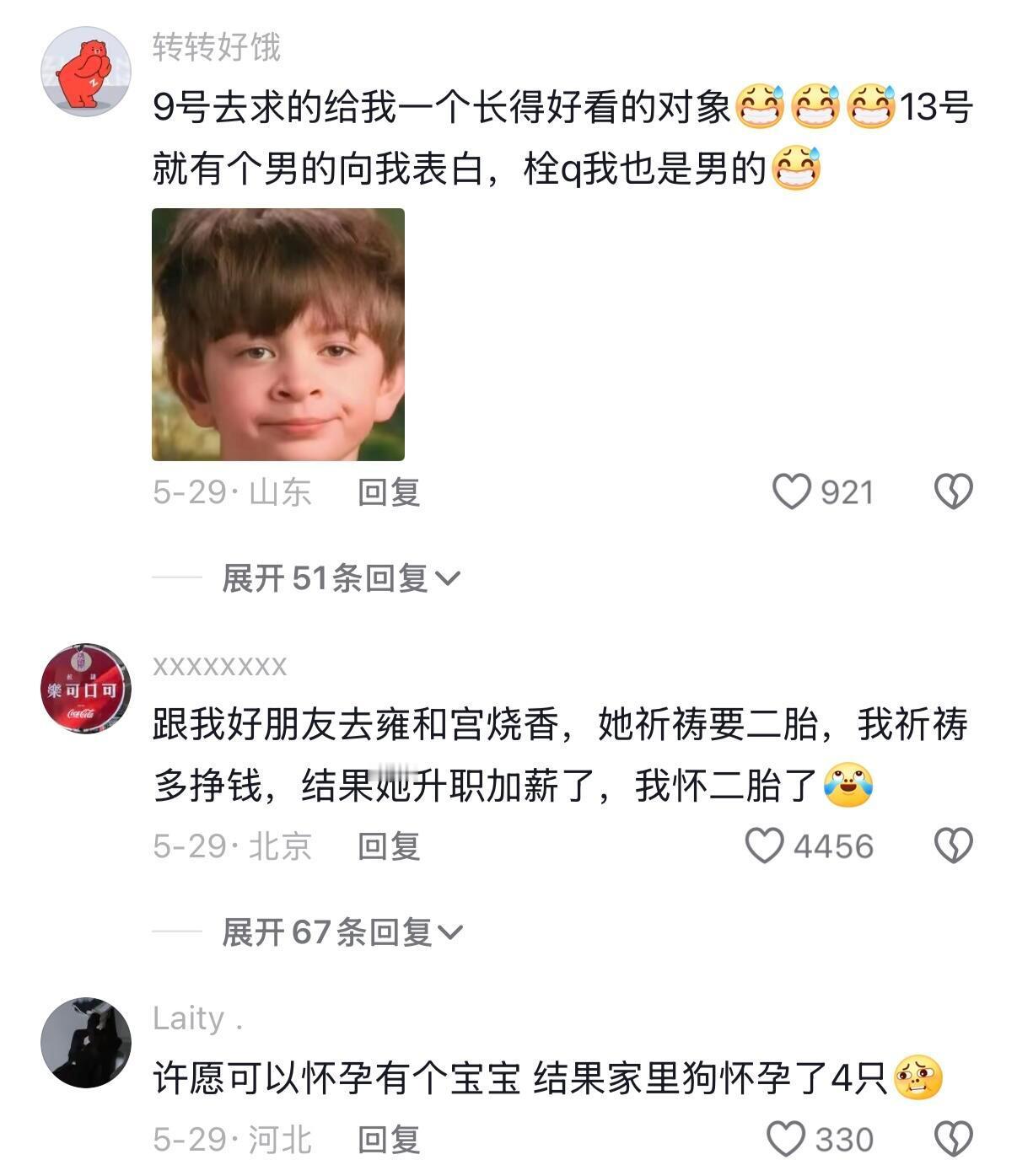The width and height of the screenshot is (1017, 1176).
Task: Open red bear avatar of 转转好饿
Action: click(86, 71)
